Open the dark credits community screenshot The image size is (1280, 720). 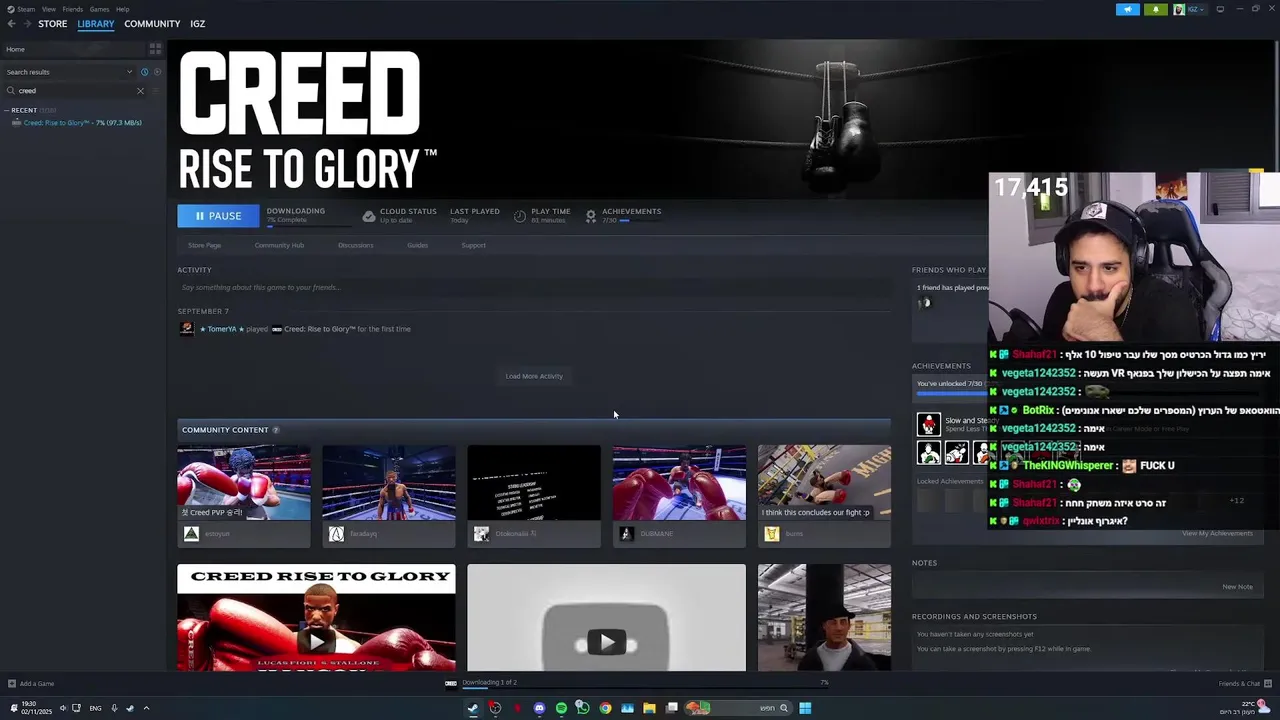tap(534, 483)
